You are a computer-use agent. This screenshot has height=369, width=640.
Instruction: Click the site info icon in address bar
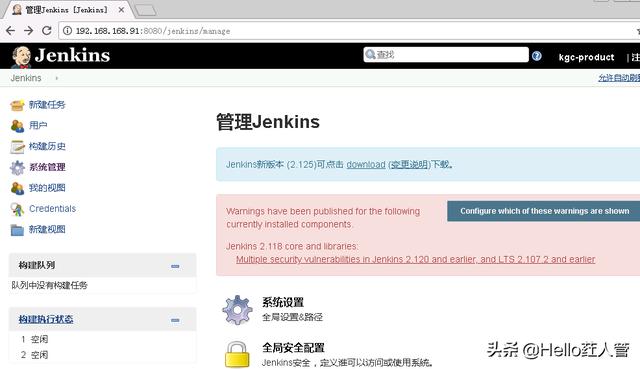pos(67,31)
